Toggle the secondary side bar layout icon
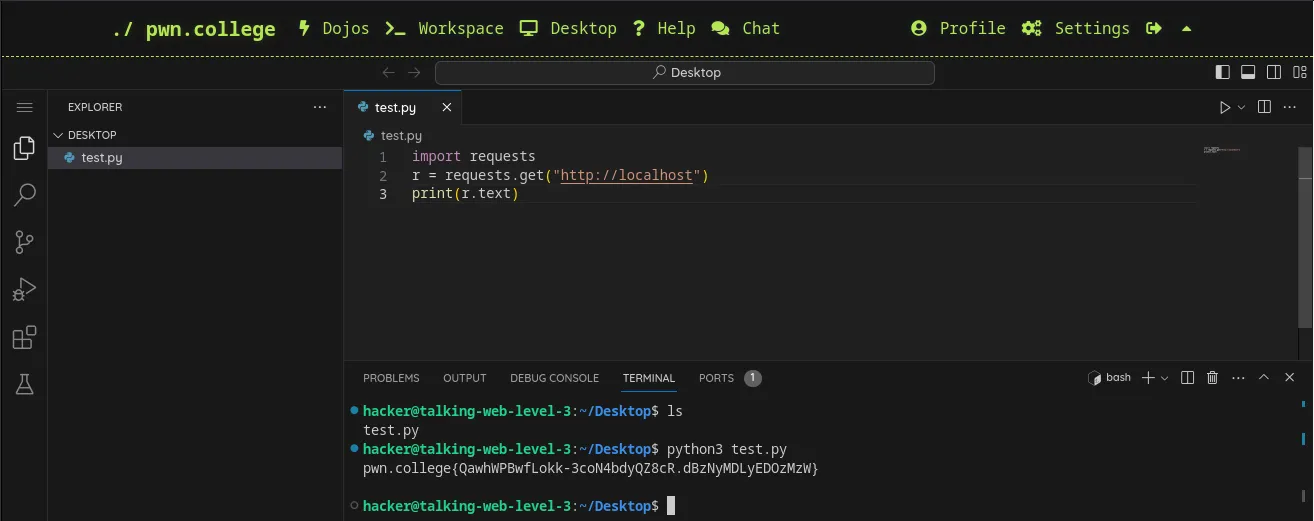Image resolution: width=1314 pixels, height=521 pixels. click(1274, 72)
